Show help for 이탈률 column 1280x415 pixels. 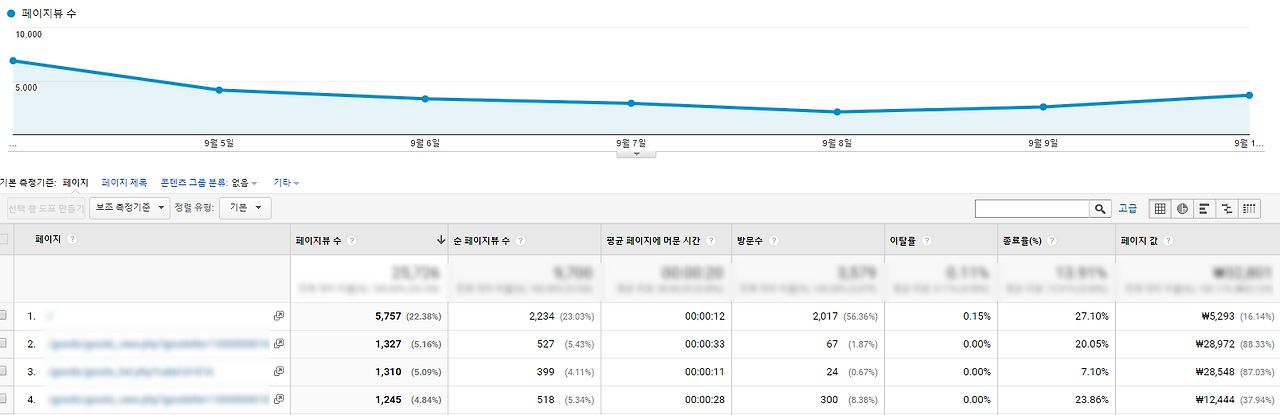927,241
